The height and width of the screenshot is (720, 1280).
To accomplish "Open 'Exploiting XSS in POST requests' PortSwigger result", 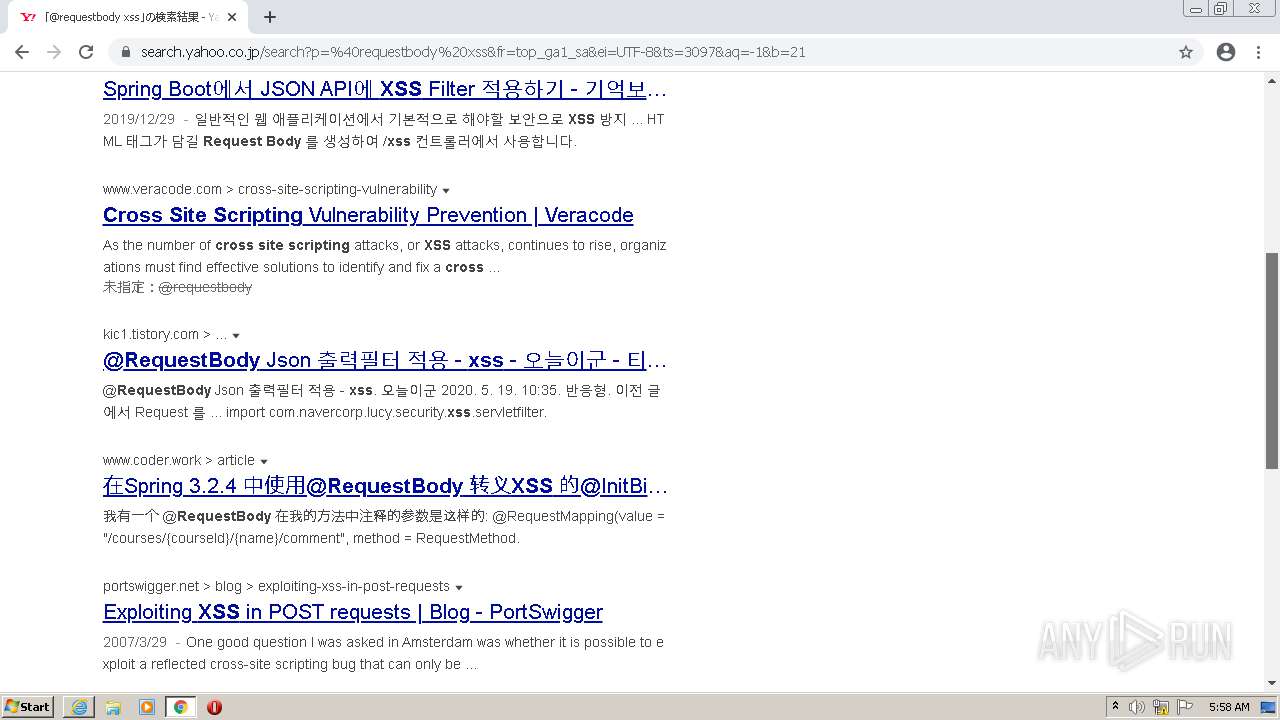I will 353,612.
